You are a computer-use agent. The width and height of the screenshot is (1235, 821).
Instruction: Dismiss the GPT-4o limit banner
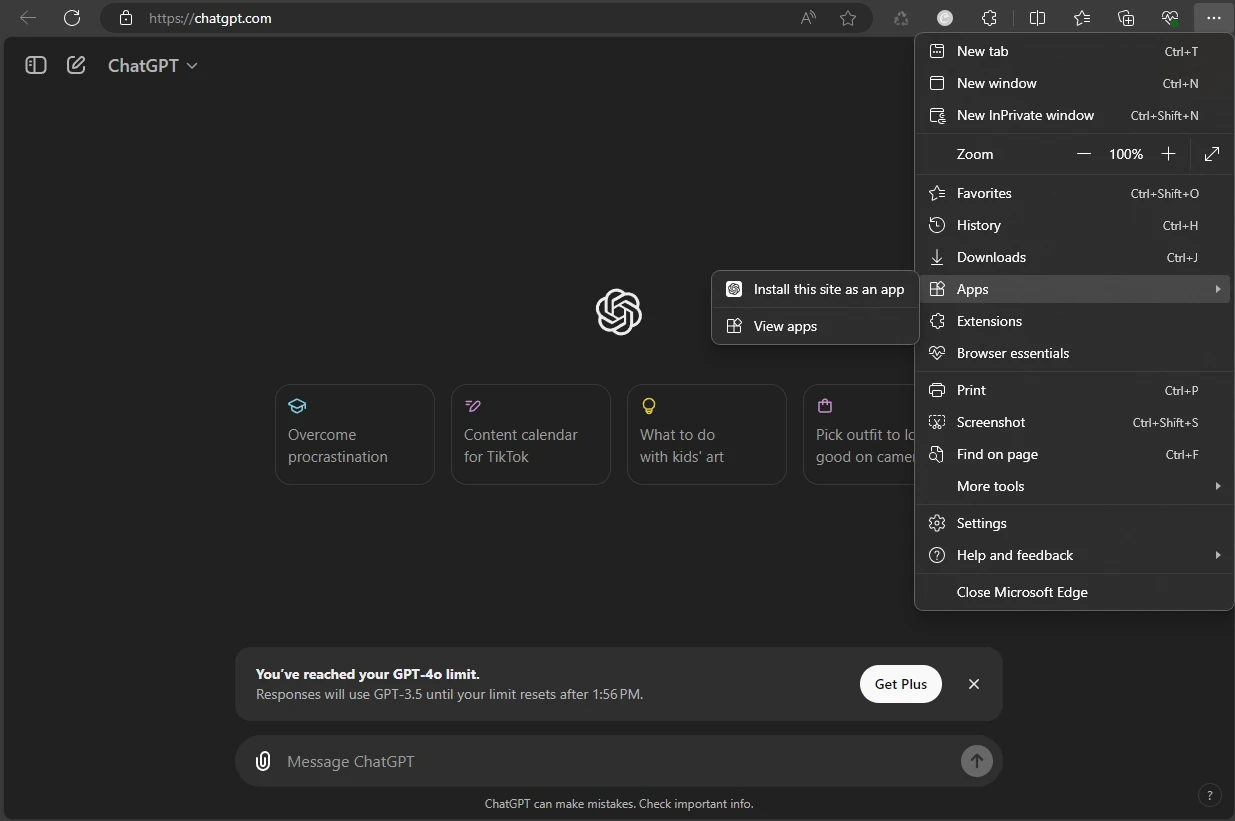[974, 684]
